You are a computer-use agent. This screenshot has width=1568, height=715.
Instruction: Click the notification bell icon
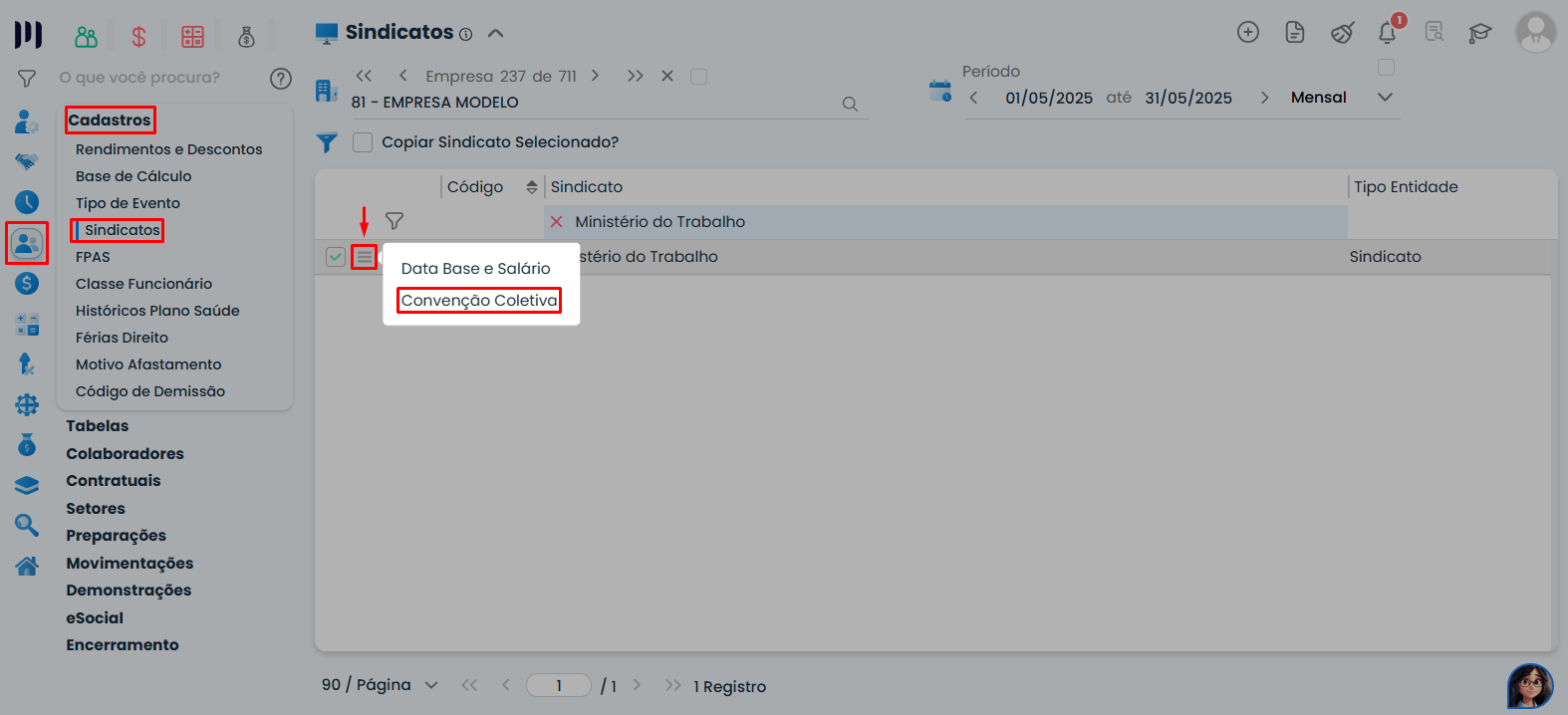pos(1387,33)
